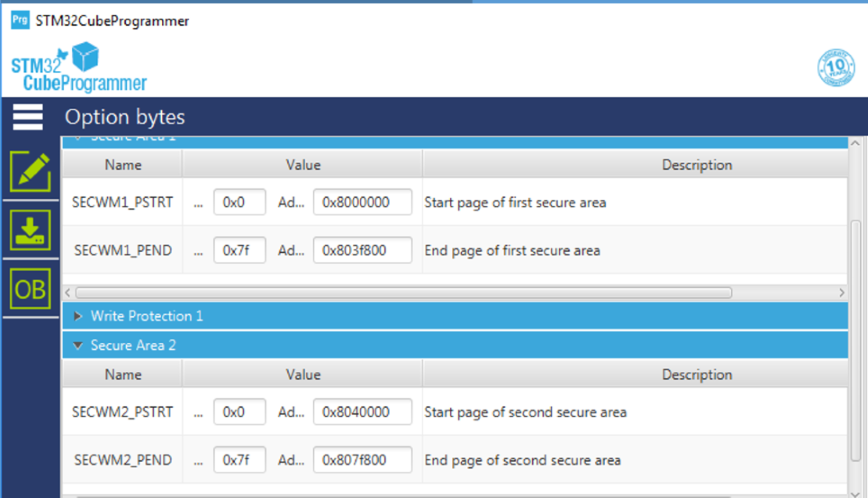This screenshot has height=498, width=868.
Task: Open the Erasing & Programming download panel
Action: (x=30, y=230)
